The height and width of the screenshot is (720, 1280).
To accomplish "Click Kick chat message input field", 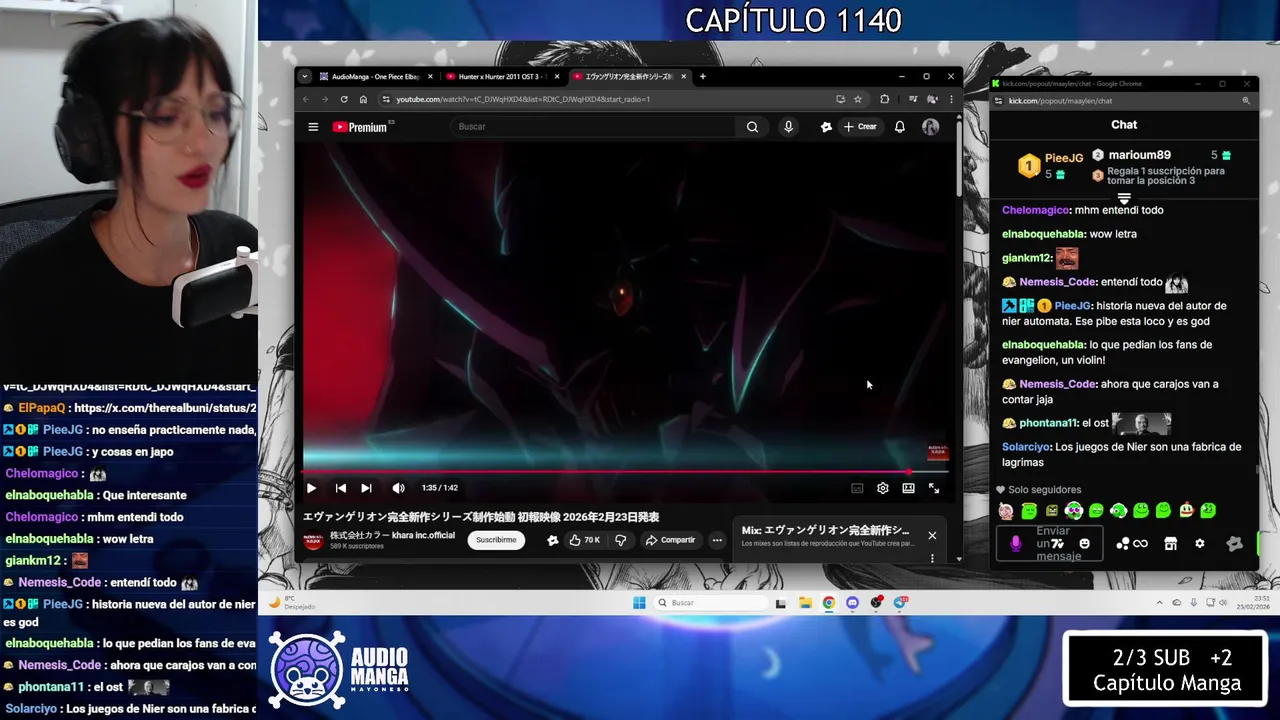I will pos(1050,544).
